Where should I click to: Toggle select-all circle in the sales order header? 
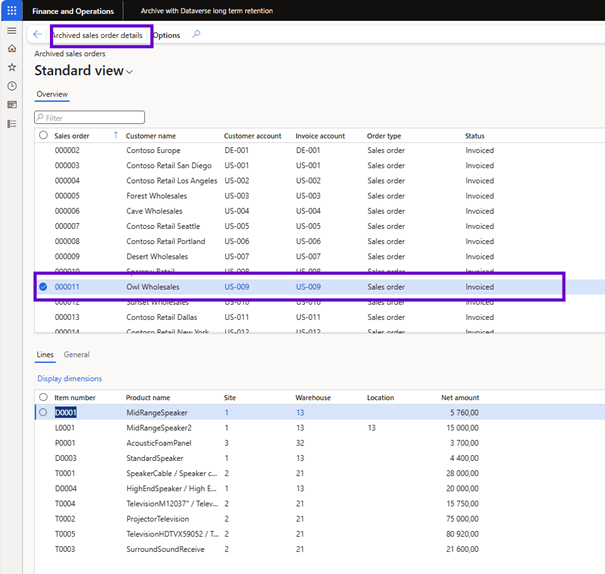pyautogui.click(x=43, y=135)
